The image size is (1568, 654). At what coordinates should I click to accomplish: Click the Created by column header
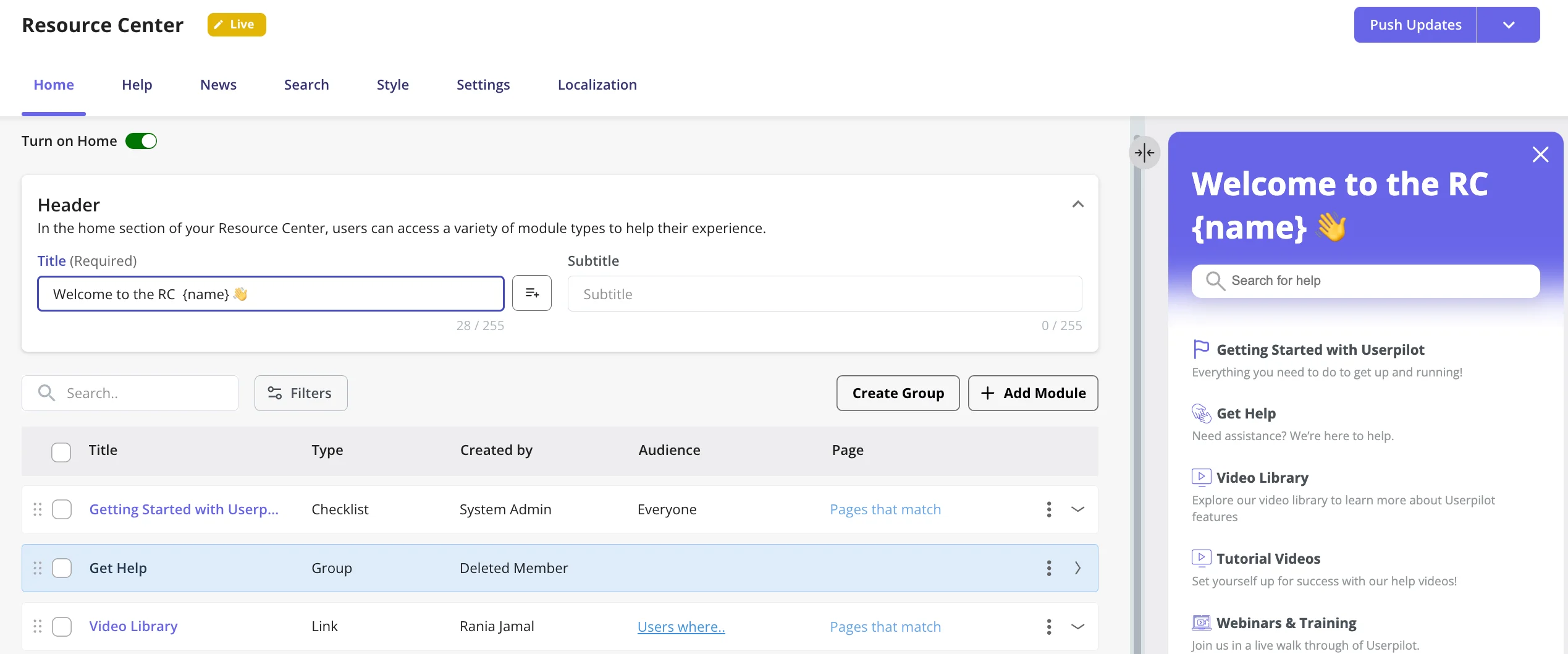coord(497,451)
